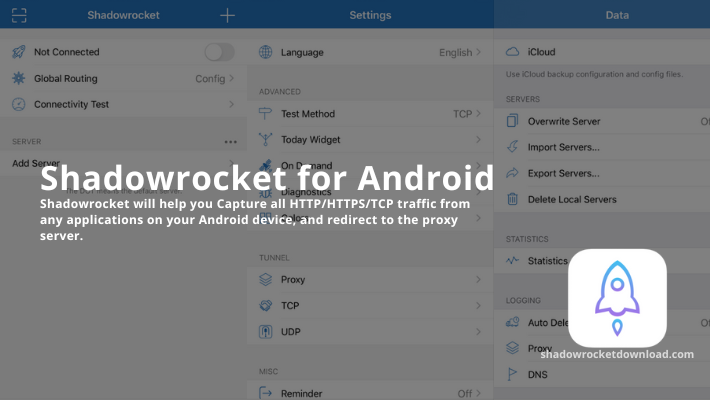Click the DNS flag icon
The width and height of the screenshot is (710, 400).
tap(512, 374)
